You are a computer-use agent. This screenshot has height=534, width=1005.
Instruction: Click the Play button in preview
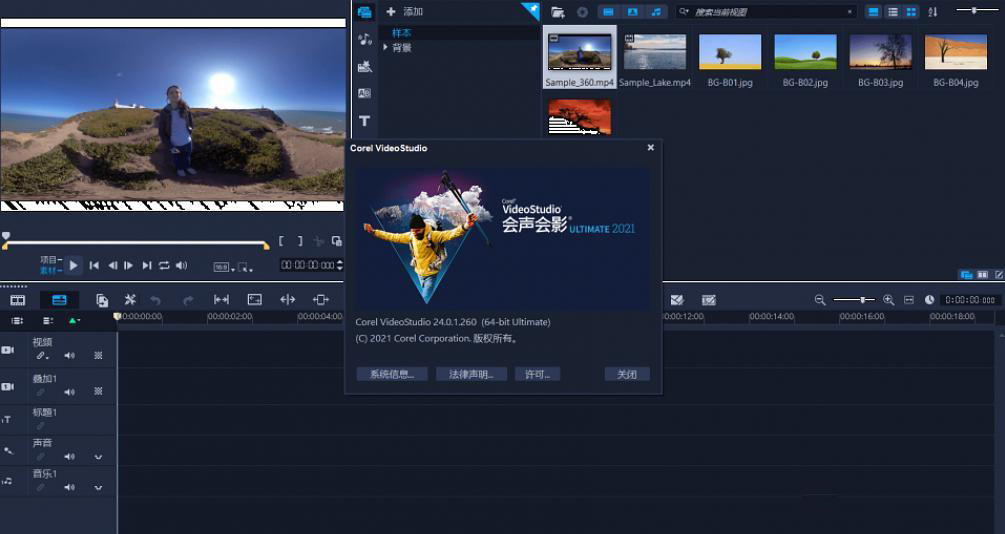(74, 265)
